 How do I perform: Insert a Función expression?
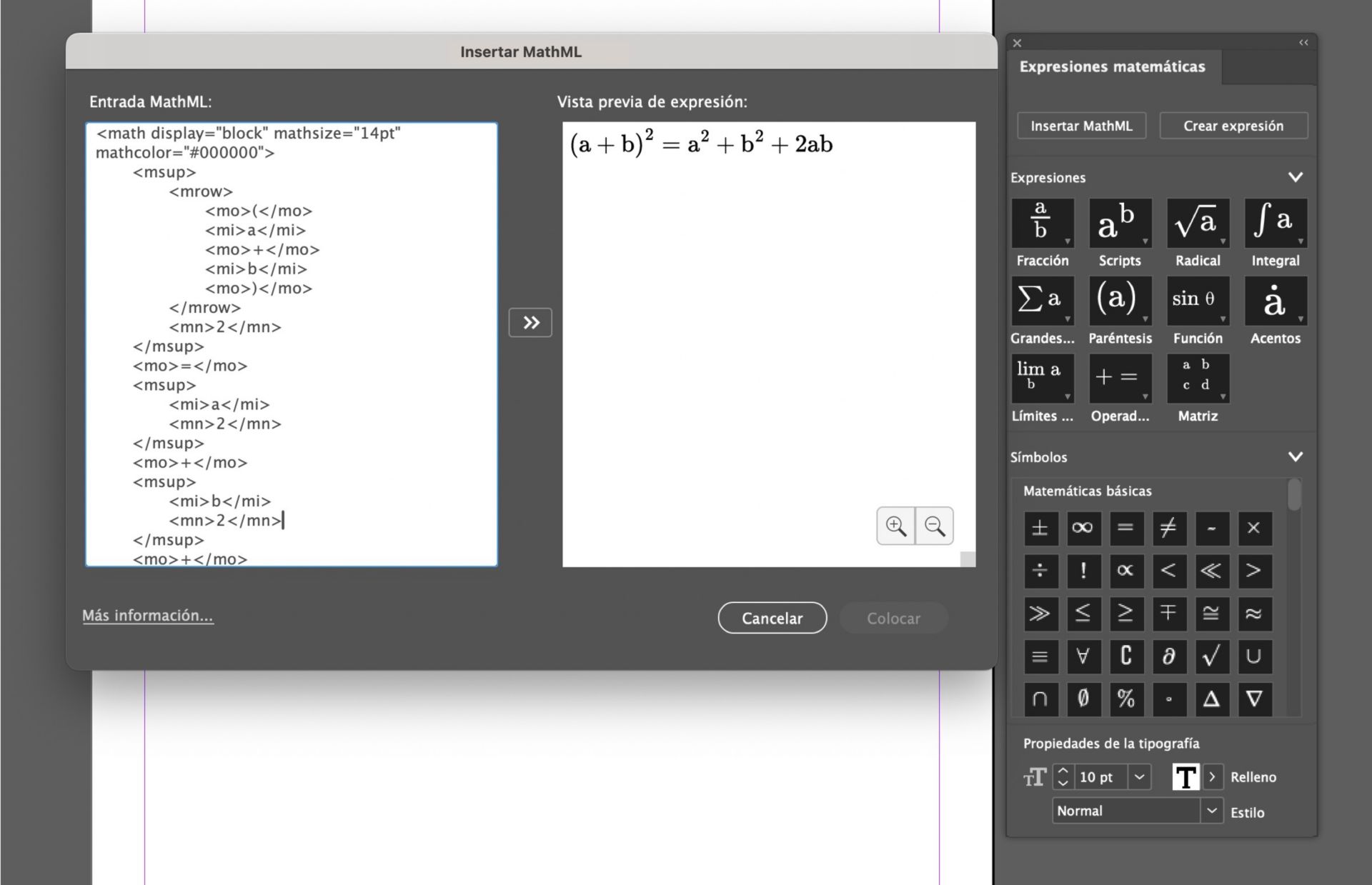[1197, 301]
